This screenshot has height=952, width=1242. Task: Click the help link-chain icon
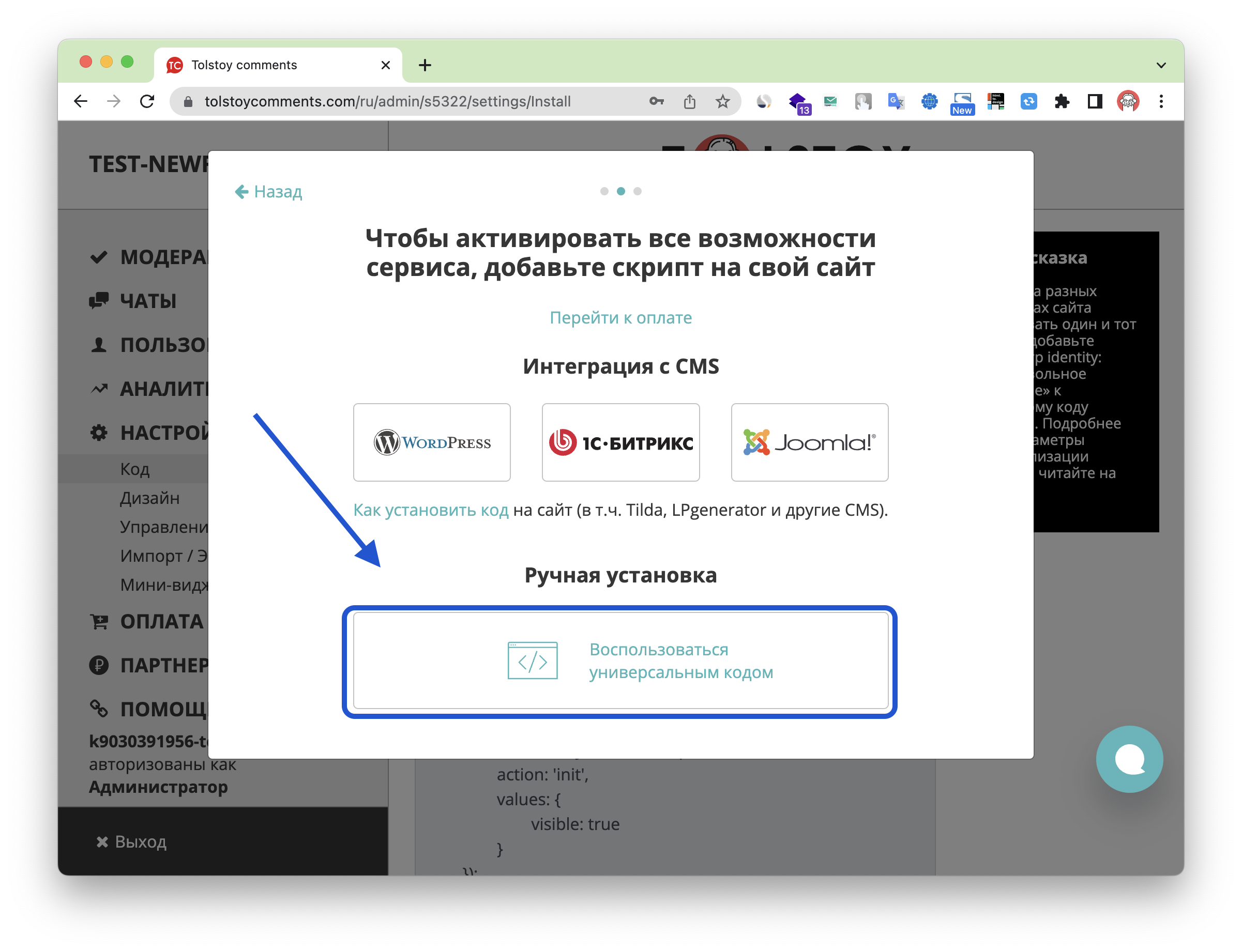click(99, 708)
